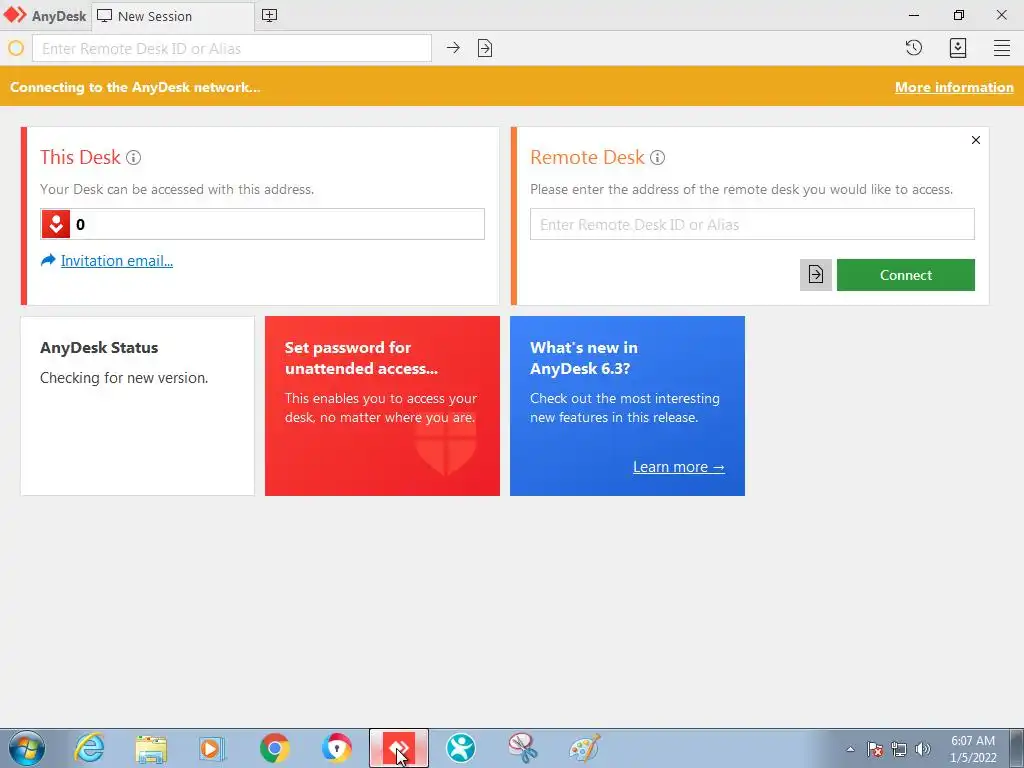Click the 'Connecting to the AnyDesk network...' text

click(135, 88)
